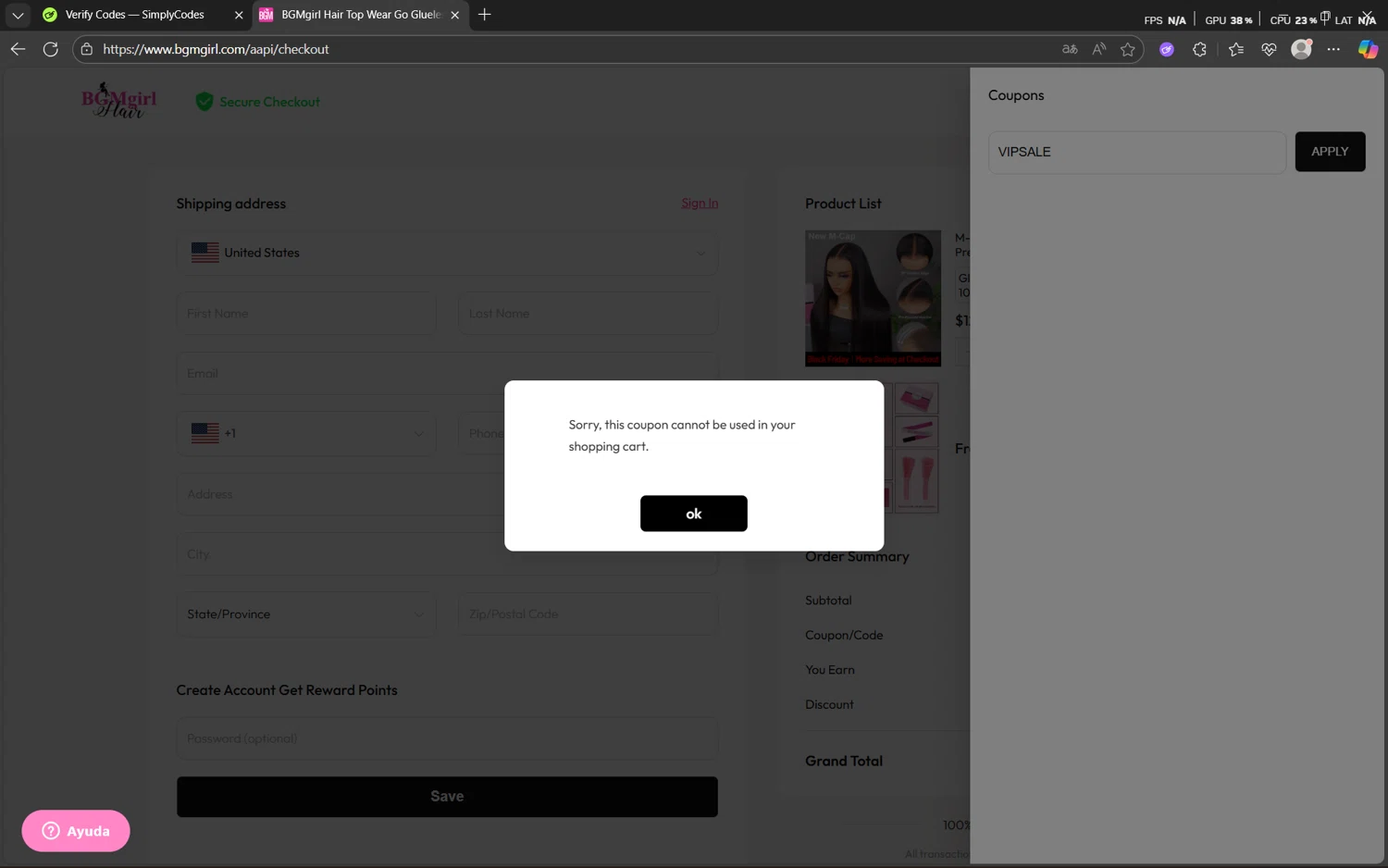1388x868 pixels.
Task: Apply the VIPSALE coupon code
Action: pos(1330,152)
